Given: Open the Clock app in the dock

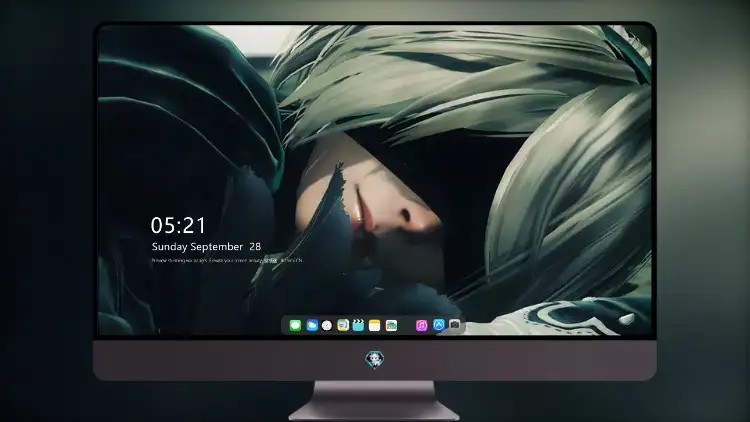Looking at the screenshot, I should pyautogui.click(x=327, y=325).
